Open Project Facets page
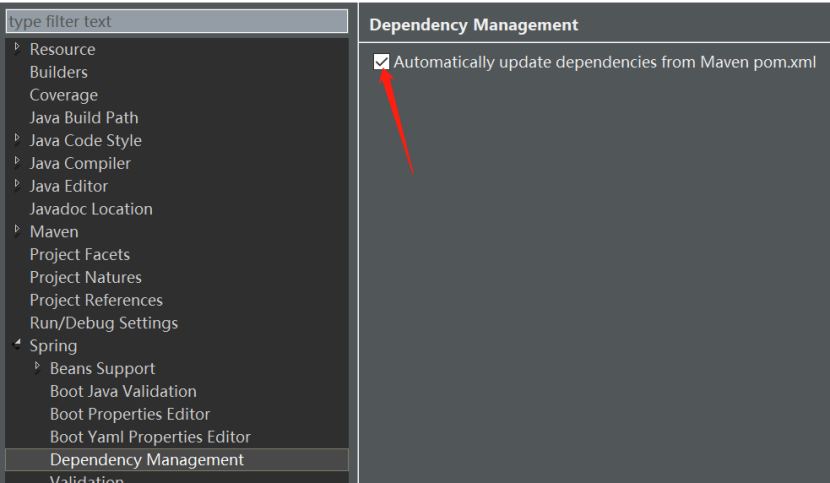The width and height of the screenshot is (830, 483). click(x=80, y=254)
